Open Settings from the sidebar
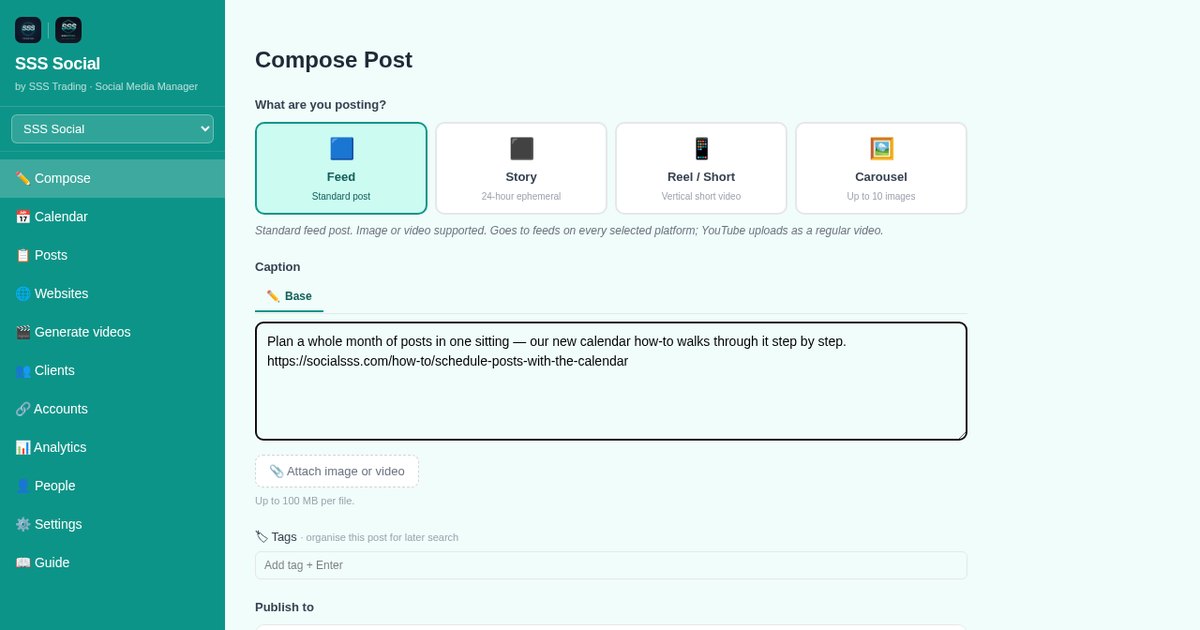The image size is (1200, 630). [112, 524]
